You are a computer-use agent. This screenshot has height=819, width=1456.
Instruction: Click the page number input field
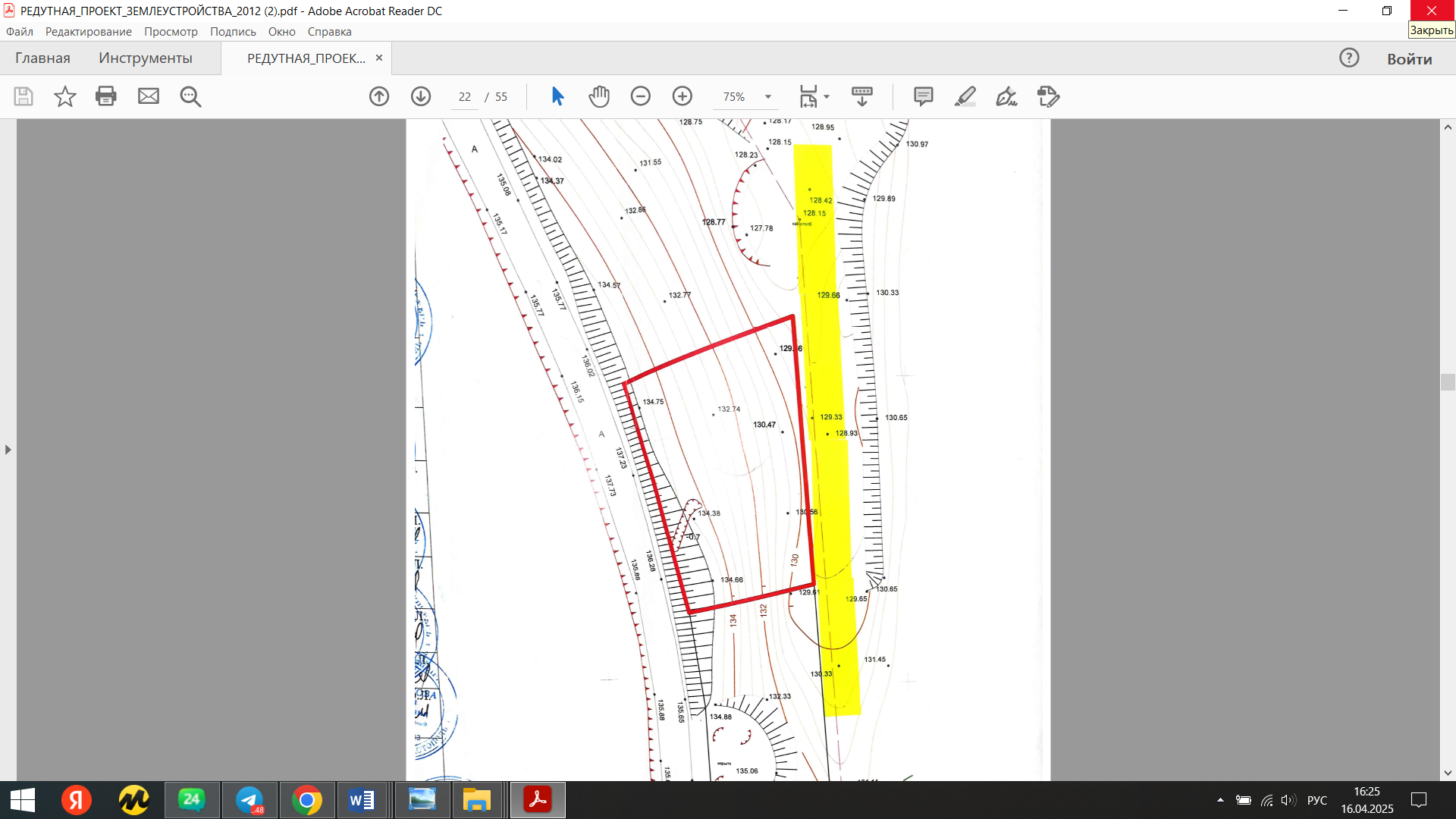[464, 97]
